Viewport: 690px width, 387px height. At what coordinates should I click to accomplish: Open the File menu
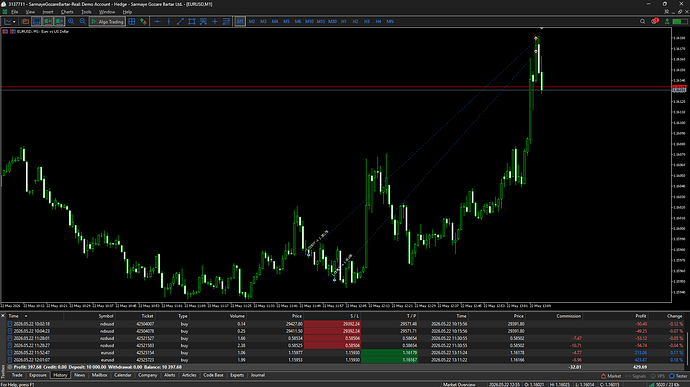pyautogui.click(x=15, y=12)
